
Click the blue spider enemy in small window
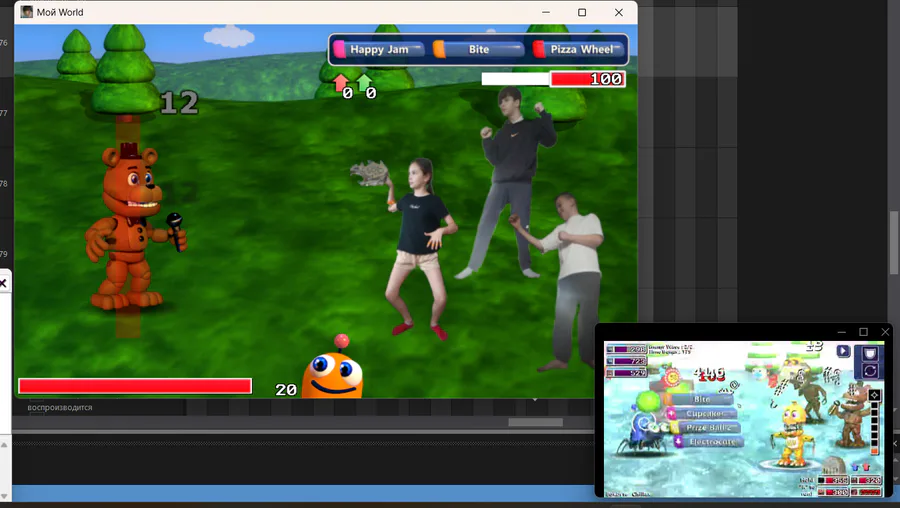(641, 436)
